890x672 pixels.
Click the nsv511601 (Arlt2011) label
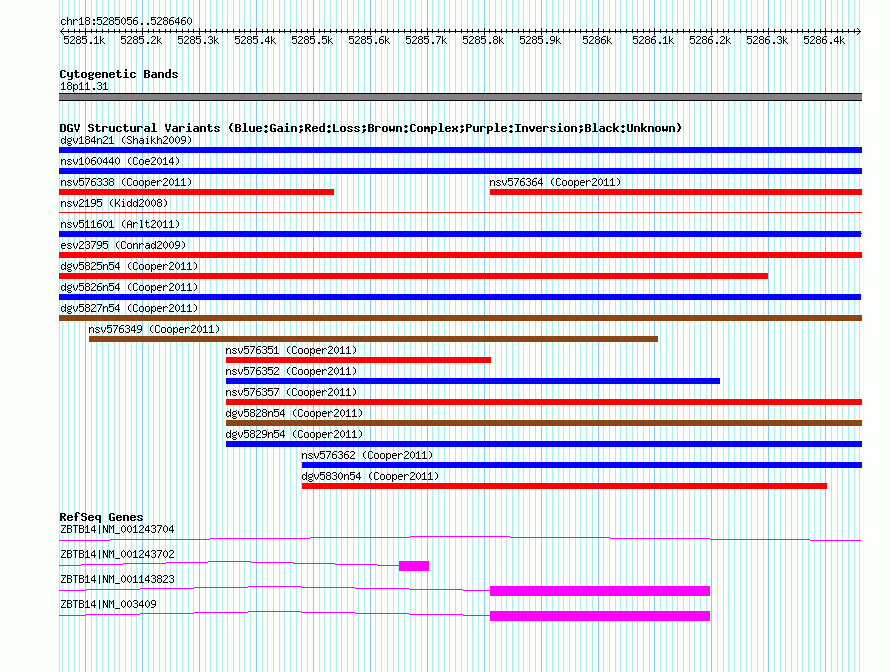[120, 224]
